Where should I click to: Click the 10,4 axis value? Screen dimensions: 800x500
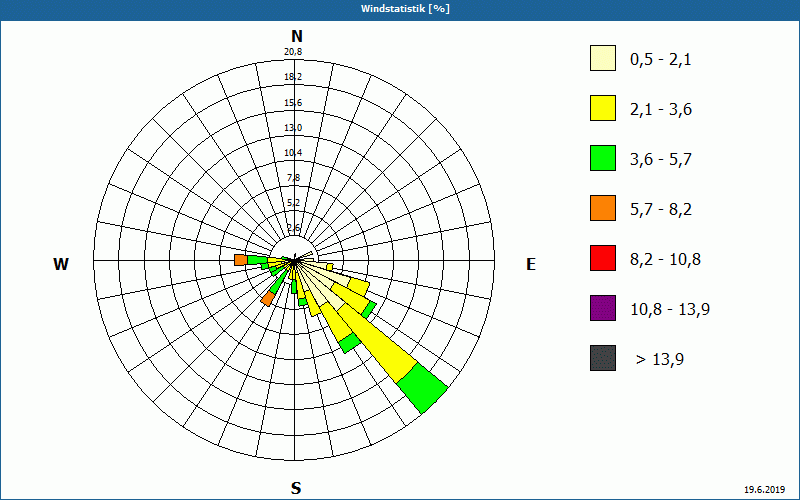click(x=293, y=153)
